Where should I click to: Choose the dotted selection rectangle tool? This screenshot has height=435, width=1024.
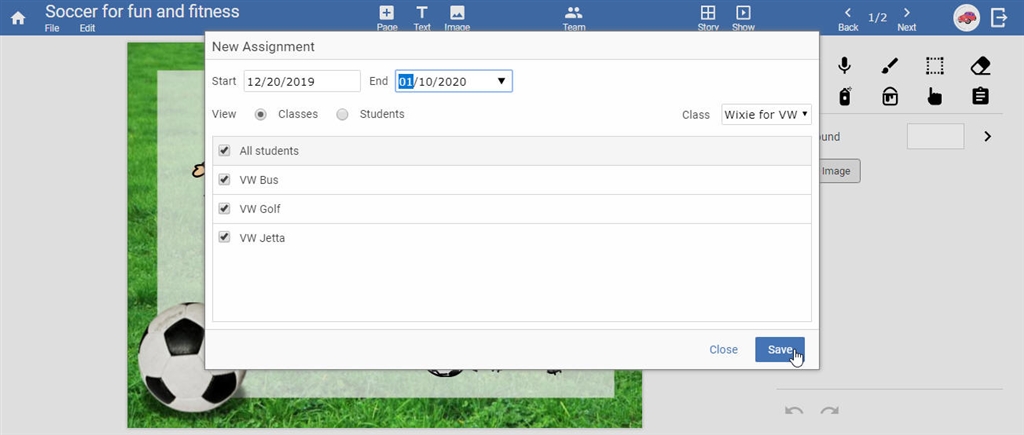click(x=935, y=65)
